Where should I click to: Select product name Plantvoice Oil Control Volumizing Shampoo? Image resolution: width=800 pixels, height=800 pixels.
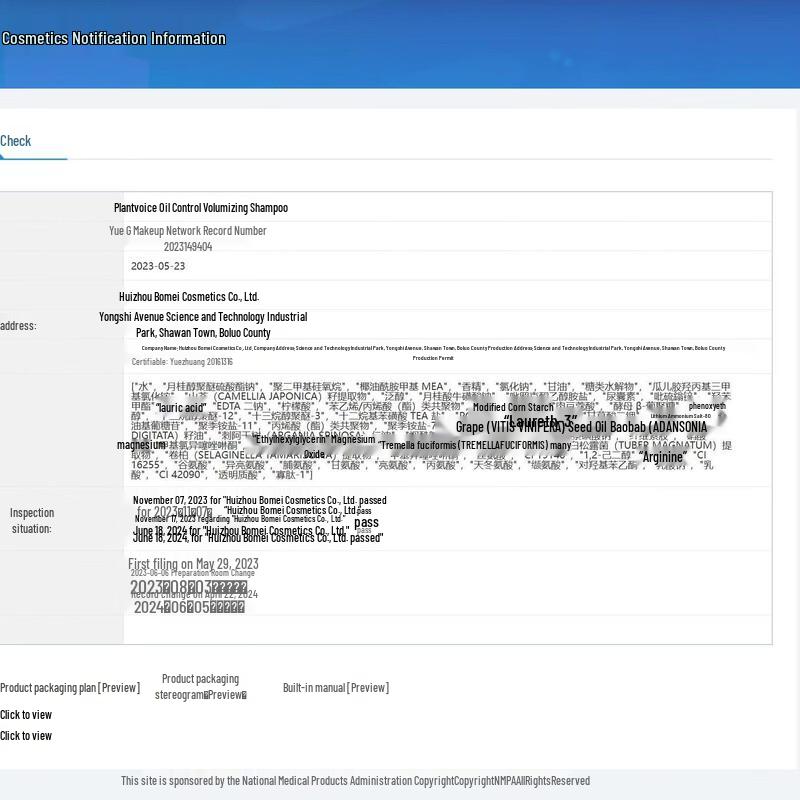coord(201,208)
